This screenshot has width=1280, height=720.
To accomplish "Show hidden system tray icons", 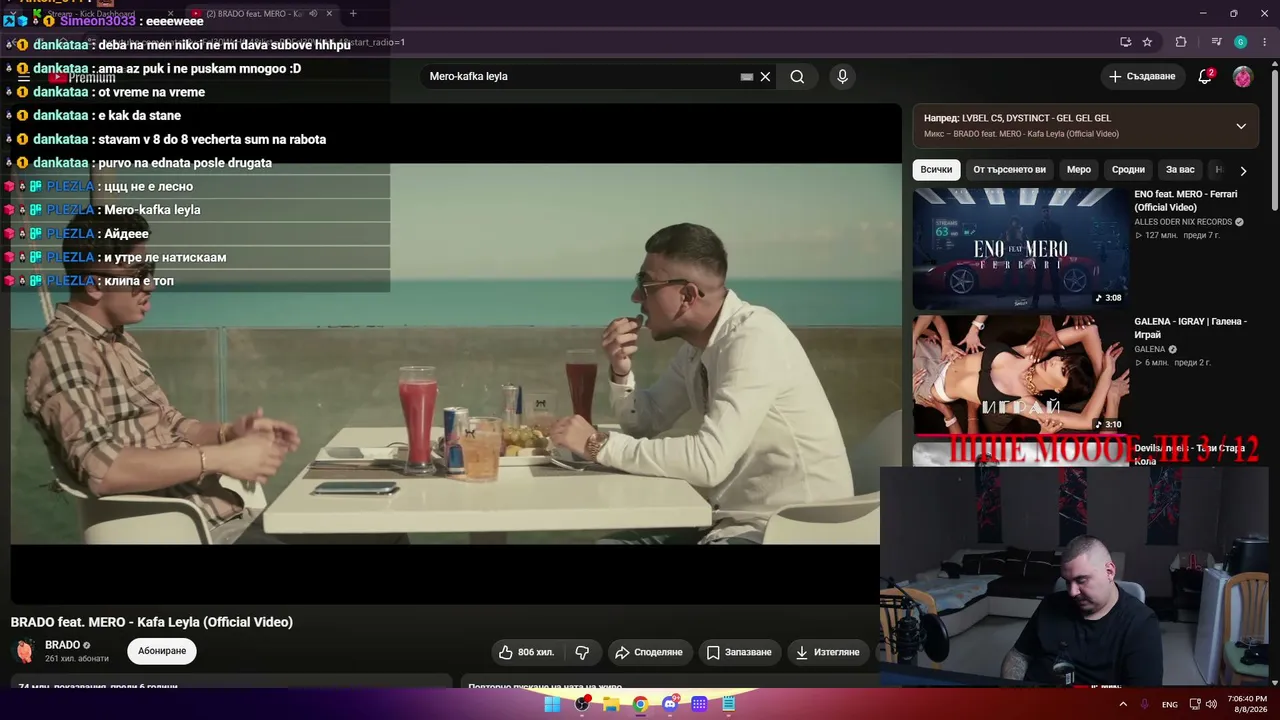I will click(1123, 704).
